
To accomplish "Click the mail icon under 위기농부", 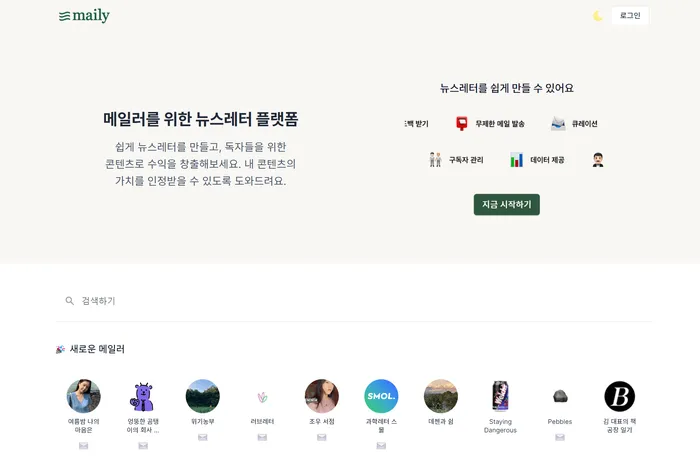I will [x=203, y=437].
